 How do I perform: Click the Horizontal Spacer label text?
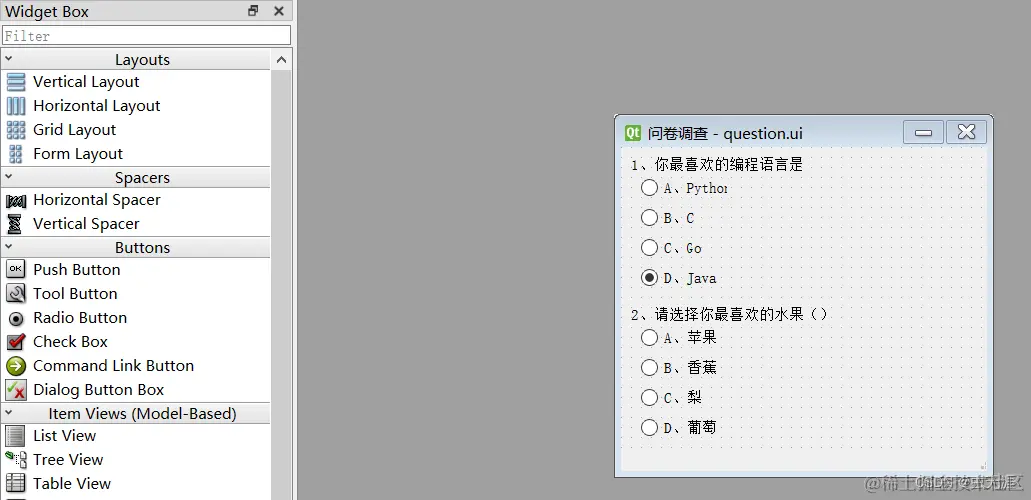pyautogui.click(x=97, y=200)
